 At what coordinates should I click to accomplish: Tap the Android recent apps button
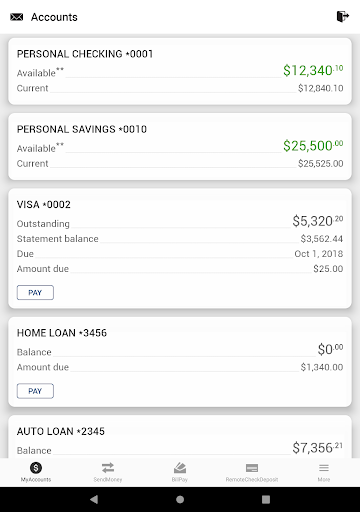pos(266,499)
